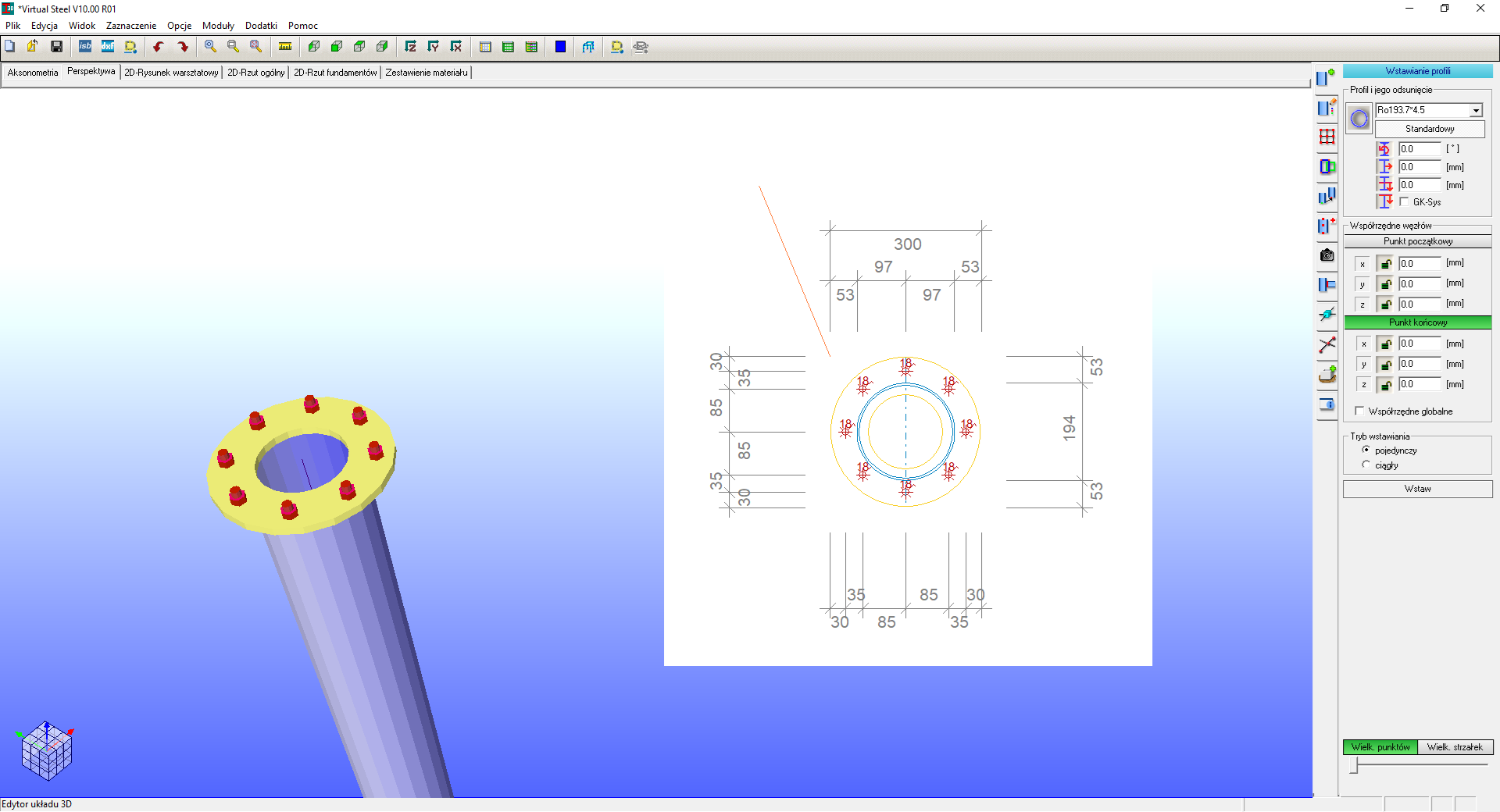This screenshot has height=812, width=1500.
Task: Click the DXF export icon
Action: (108, 47)
